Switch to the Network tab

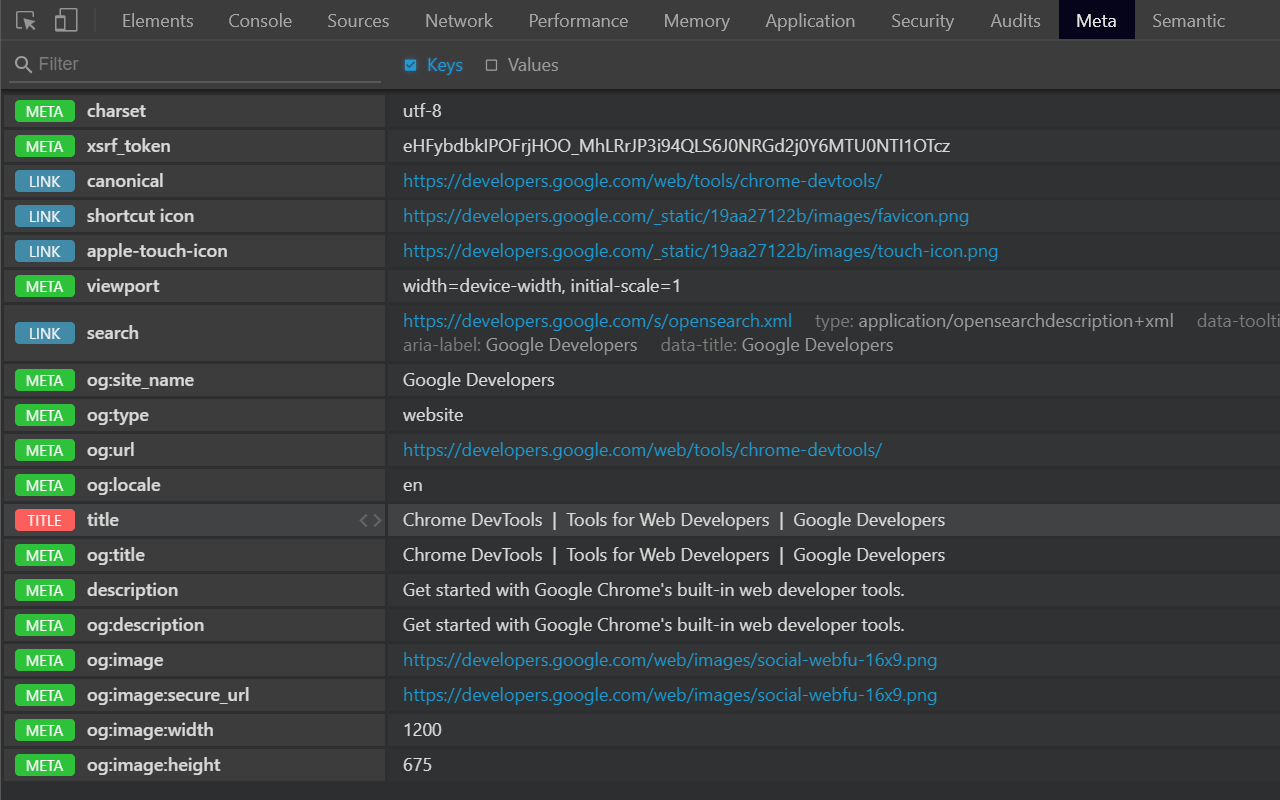tap(458, 20)
